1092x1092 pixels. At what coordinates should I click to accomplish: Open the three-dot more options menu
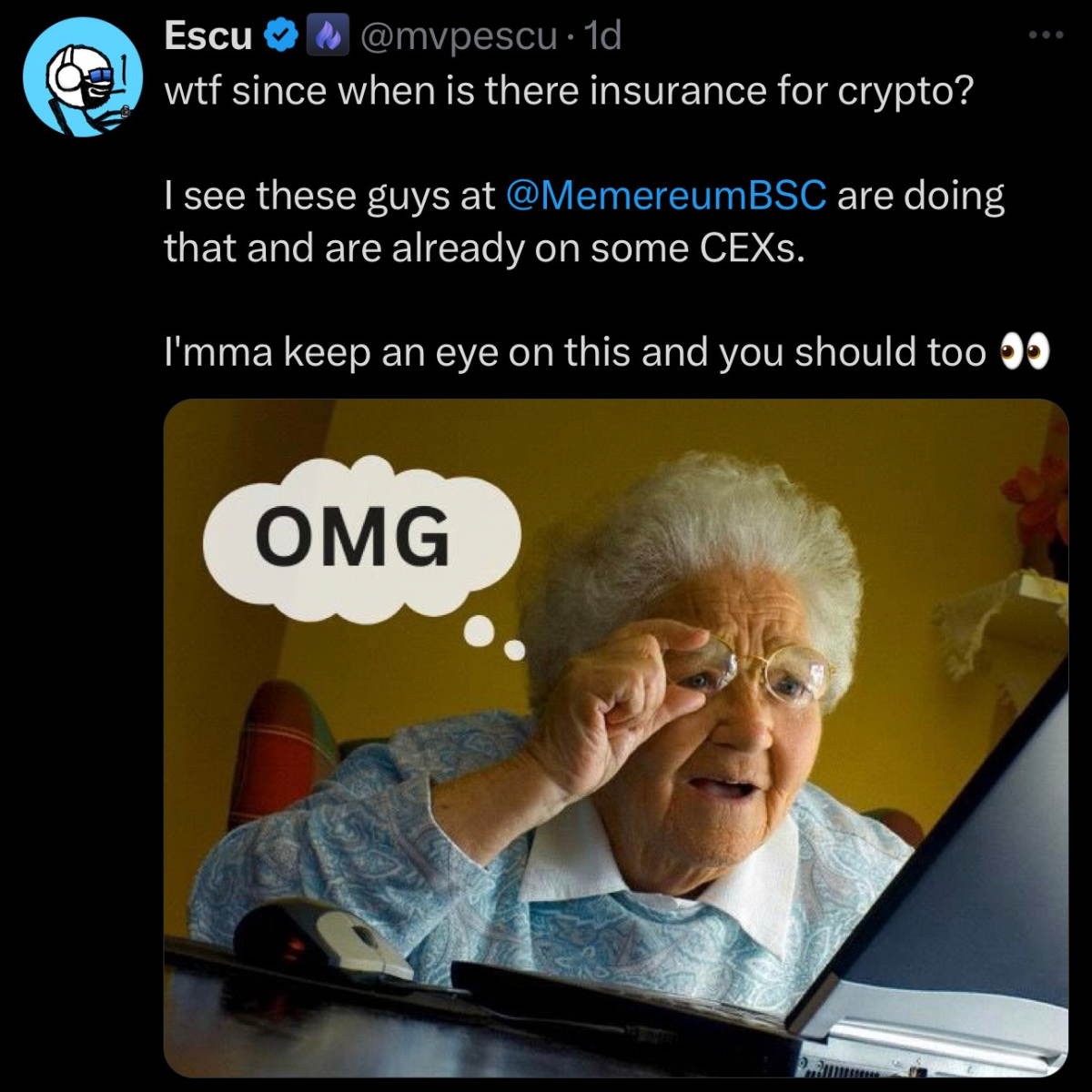tap(1046, 35)
